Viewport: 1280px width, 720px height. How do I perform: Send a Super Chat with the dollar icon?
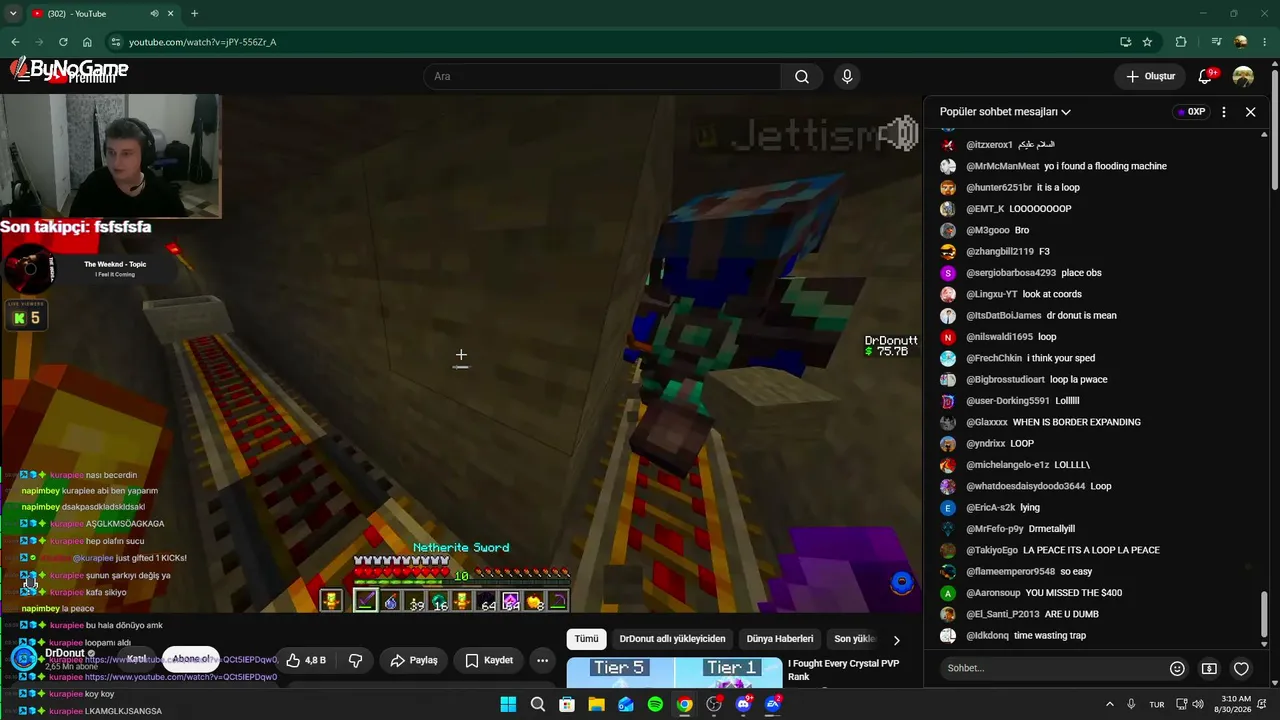coord(1209,668)
